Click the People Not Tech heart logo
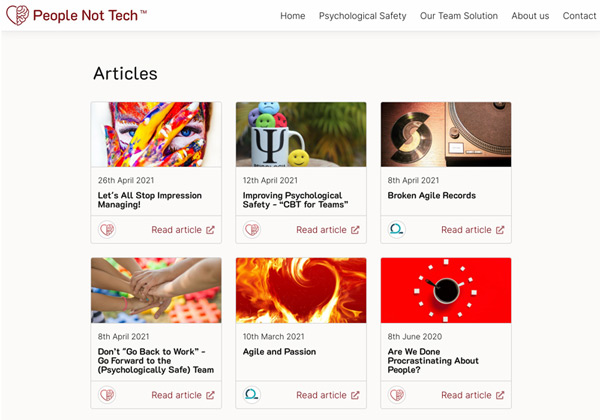 pos(17,16)
